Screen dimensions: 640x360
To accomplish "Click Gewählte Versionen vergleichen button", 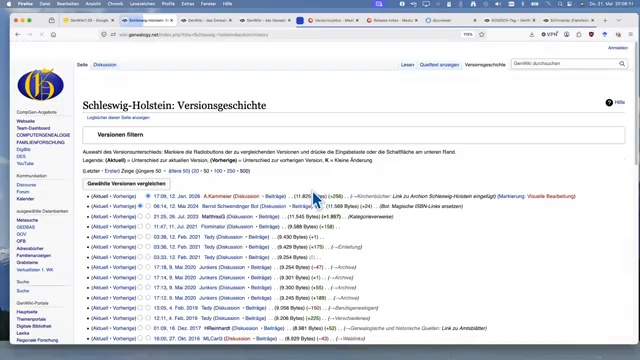I will pyautogui.click(x=127, y=184).
